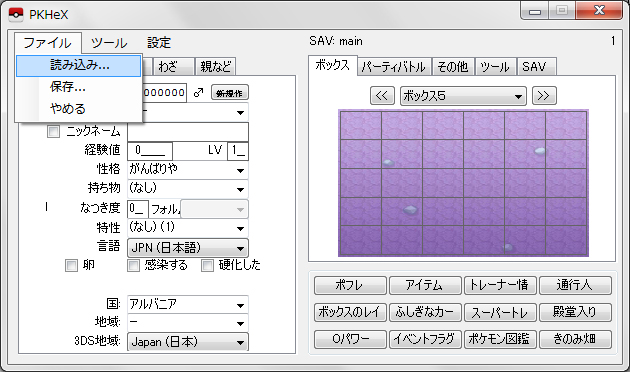This screenshot has width=630, height=372.
Task: Click the アイテム button
Action: [x=425, y=285]
